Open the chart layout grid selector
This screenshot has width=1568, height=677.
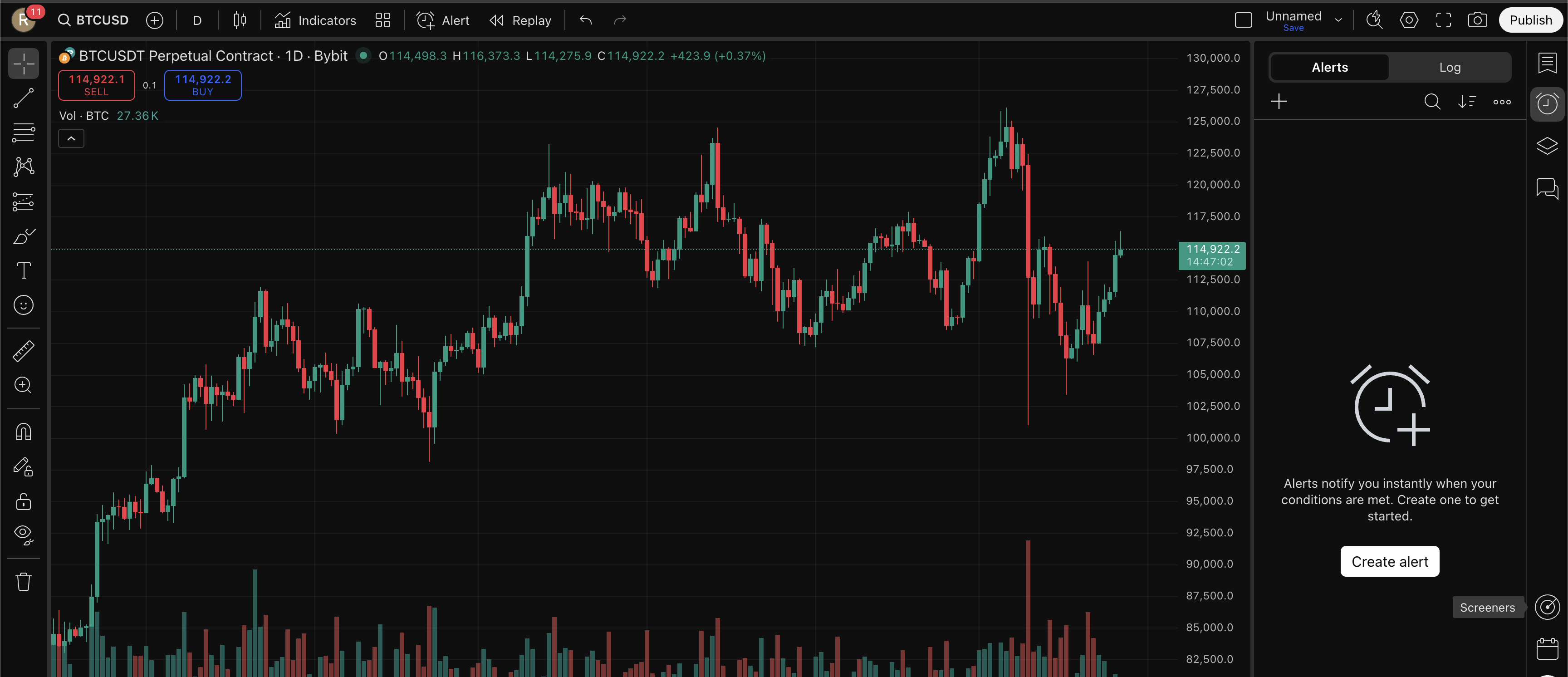(x=382, y=20)
